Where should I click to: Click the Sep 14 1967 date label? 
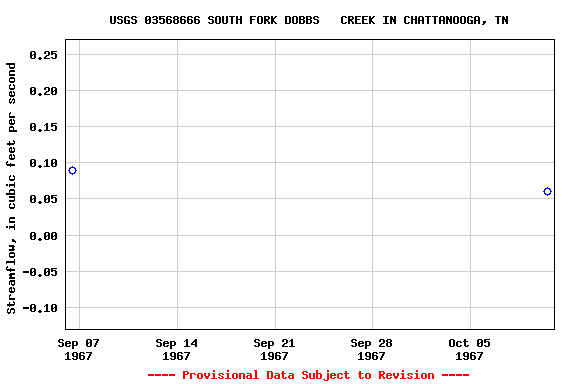(176, 349)
